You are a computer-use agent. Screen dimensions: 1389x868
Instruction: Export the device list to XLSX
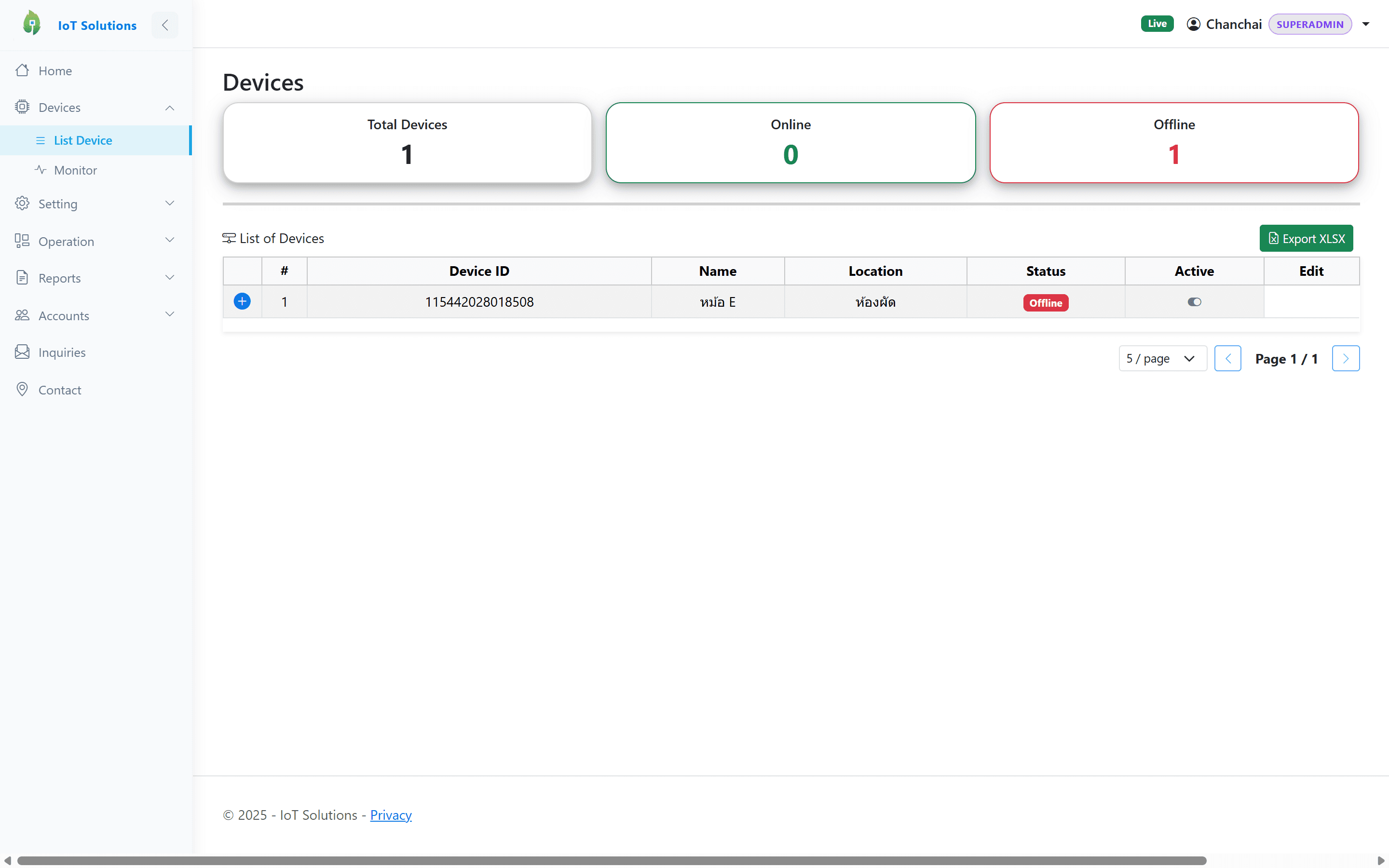[1306, 238]
